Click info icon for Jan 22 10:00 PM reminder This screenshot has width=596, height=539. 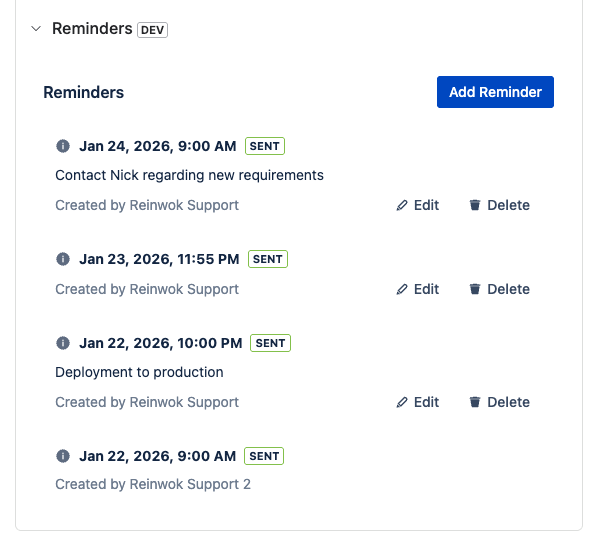coord(63,343)
